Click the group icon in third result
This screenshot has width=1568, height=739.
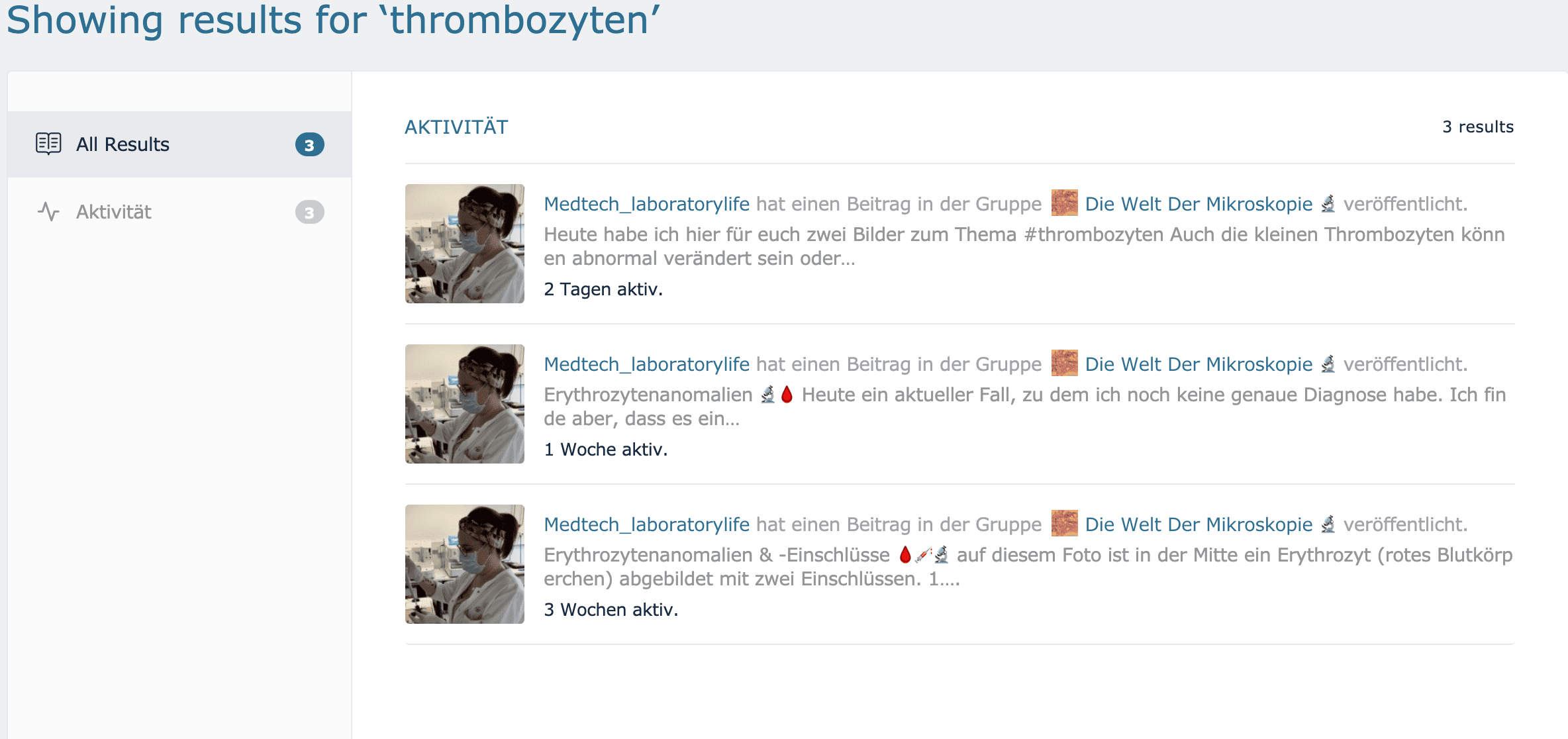point(1064,524)
